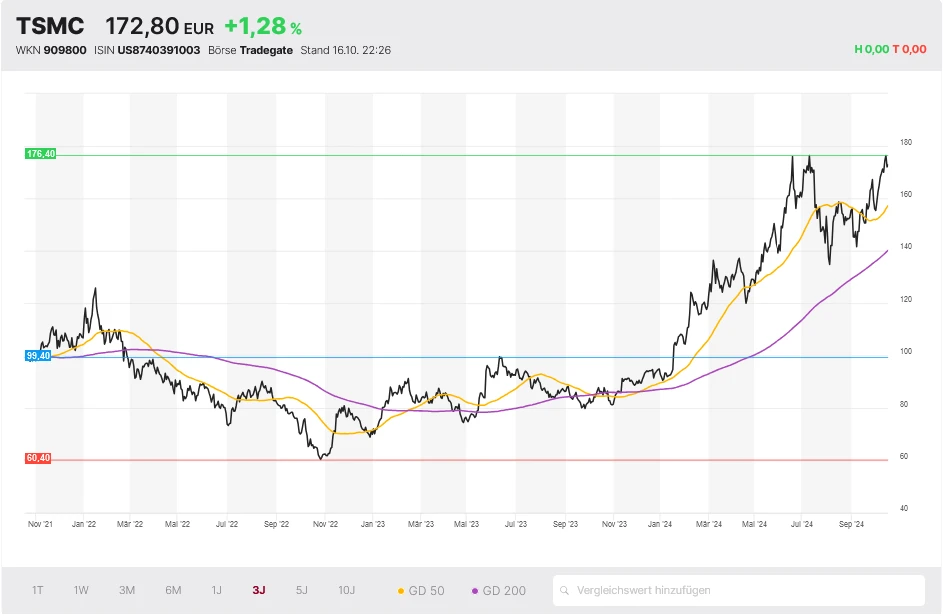This screenshot has height=616, width=944.
Task: Click the yellow GD 50 color swatch
Action: (x=403, y=591)
